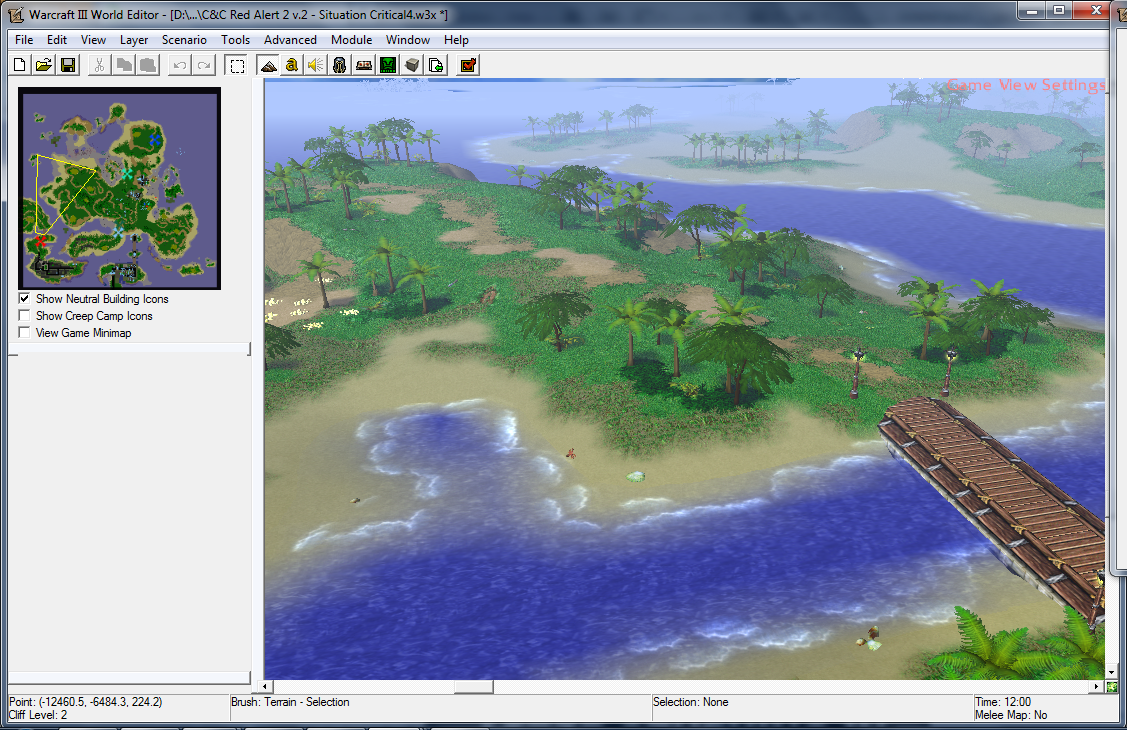
Task: Click 'Time: 12:00' status text
Action: 1003,702
